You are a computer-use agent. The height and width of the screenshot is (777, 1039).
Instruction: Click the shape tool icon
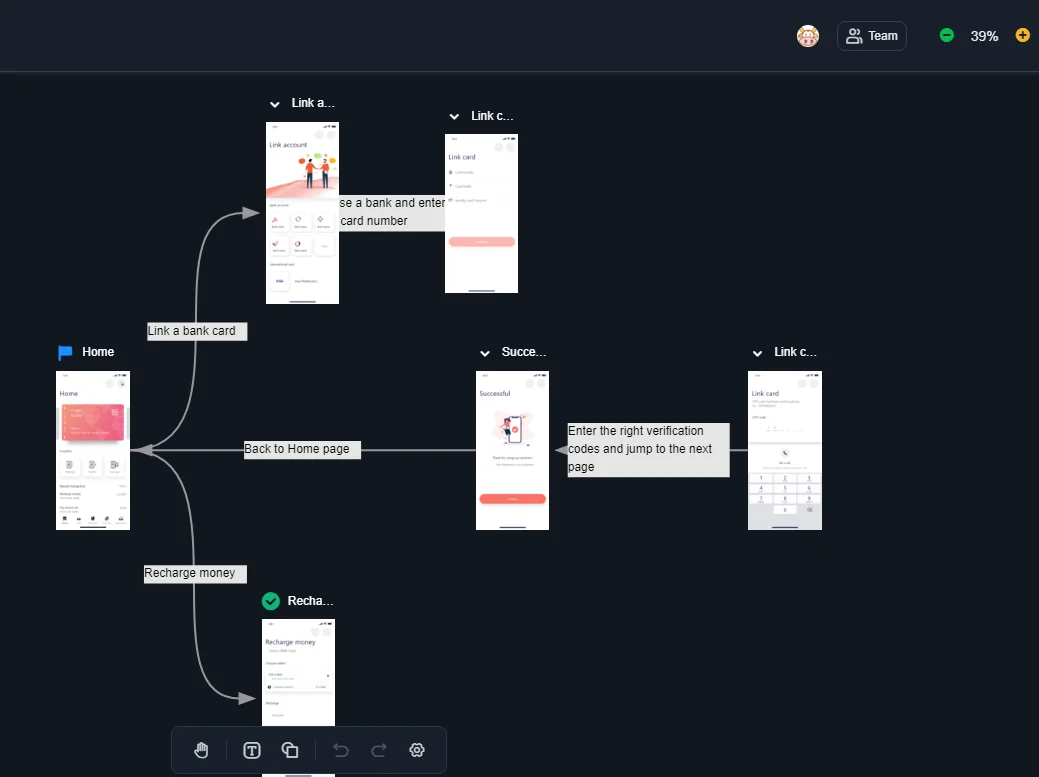290,750
